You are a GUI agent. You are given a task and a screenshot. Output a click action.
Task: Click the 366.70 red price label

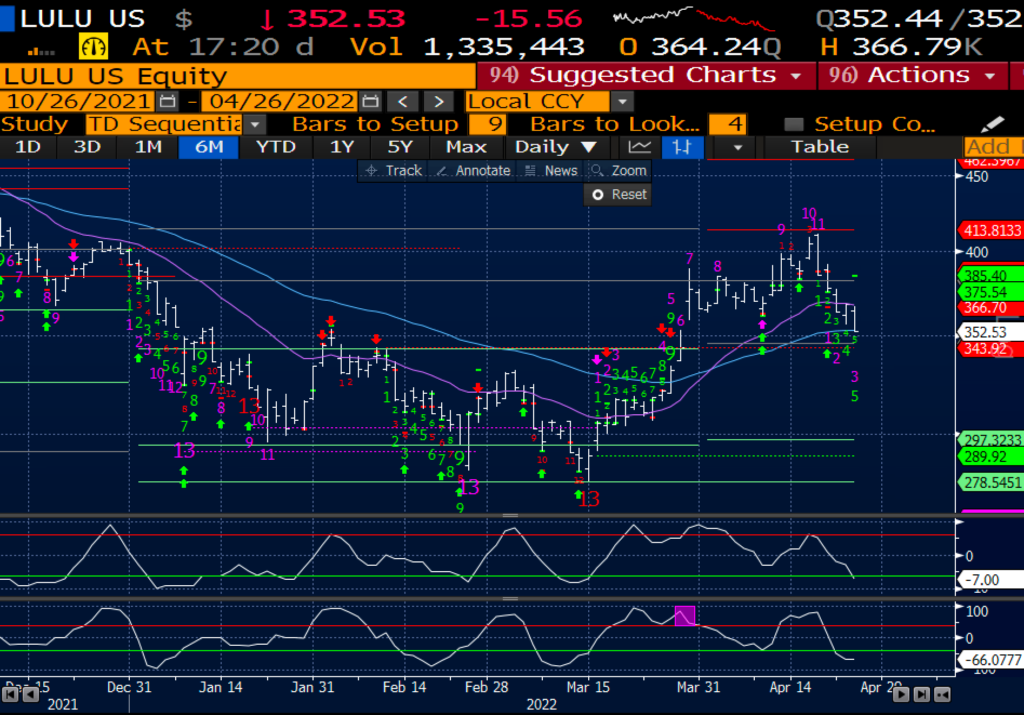tap(990, 308)
